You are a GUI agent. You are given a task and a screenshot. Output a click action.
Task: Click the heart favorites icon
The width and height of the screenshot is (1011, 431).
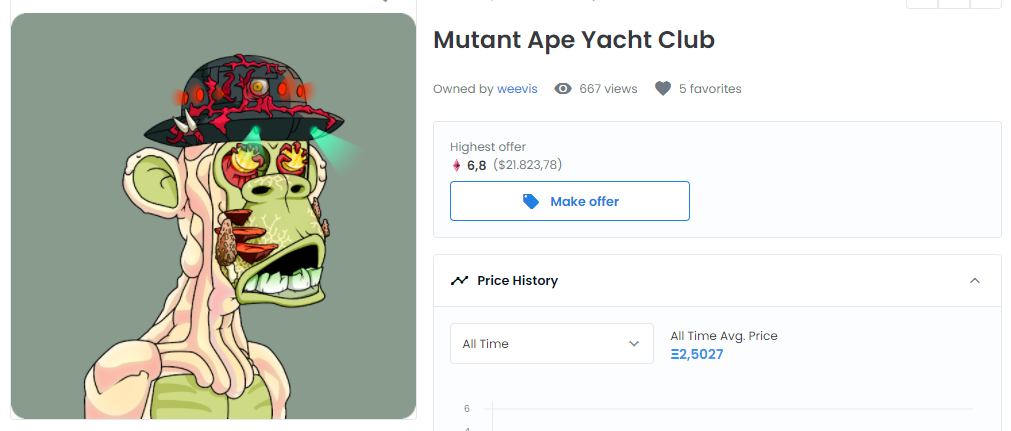pyautogui.click(x=663, y=89)
